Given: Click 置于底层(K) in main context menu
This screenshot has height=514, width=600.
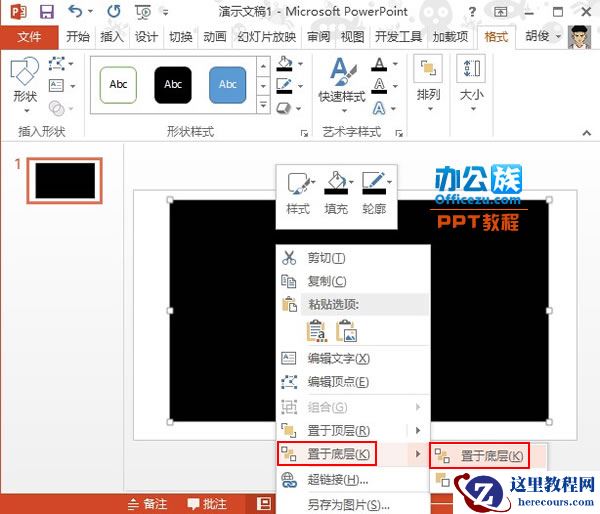Looking at the screenshot, I should (353, 454).
